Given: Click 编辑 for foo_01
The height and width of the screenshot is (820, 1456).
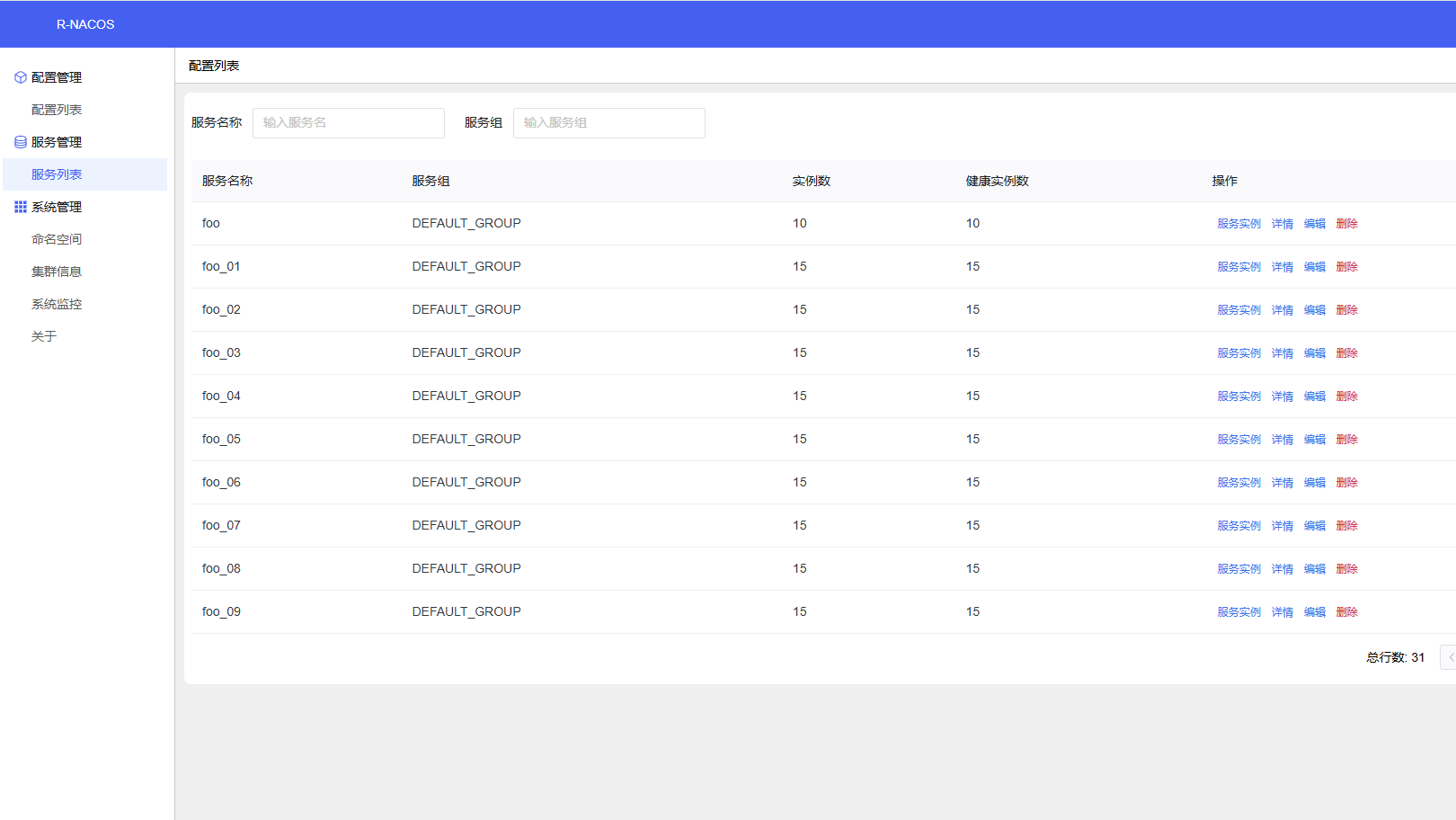Looking at the screenshot, I should 1315,267.
